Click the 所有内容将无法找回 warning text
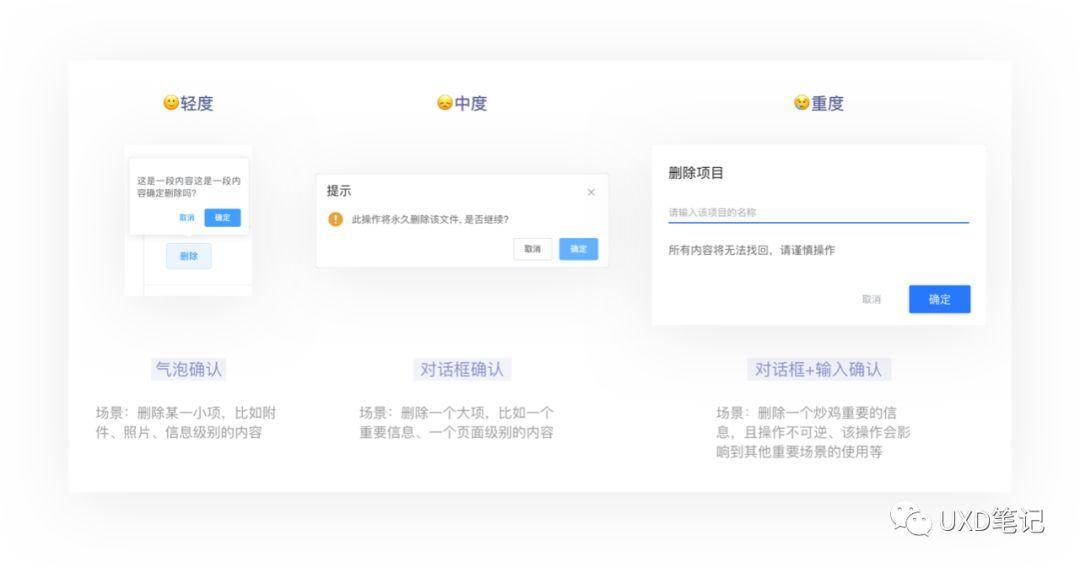This screenshot has width=1080, height=568. pos(751,250)
